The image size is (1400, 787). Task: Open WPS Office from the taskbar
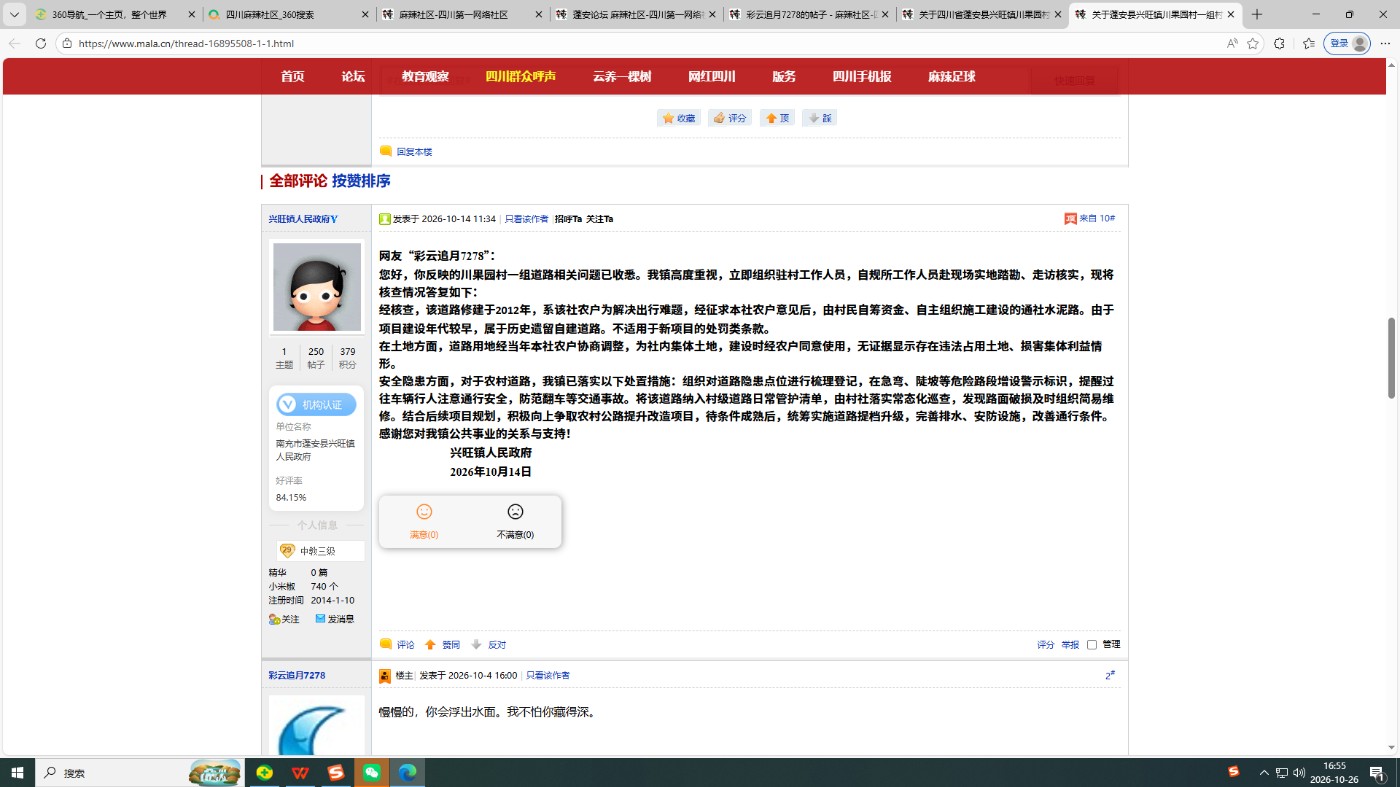coord(300,773)
